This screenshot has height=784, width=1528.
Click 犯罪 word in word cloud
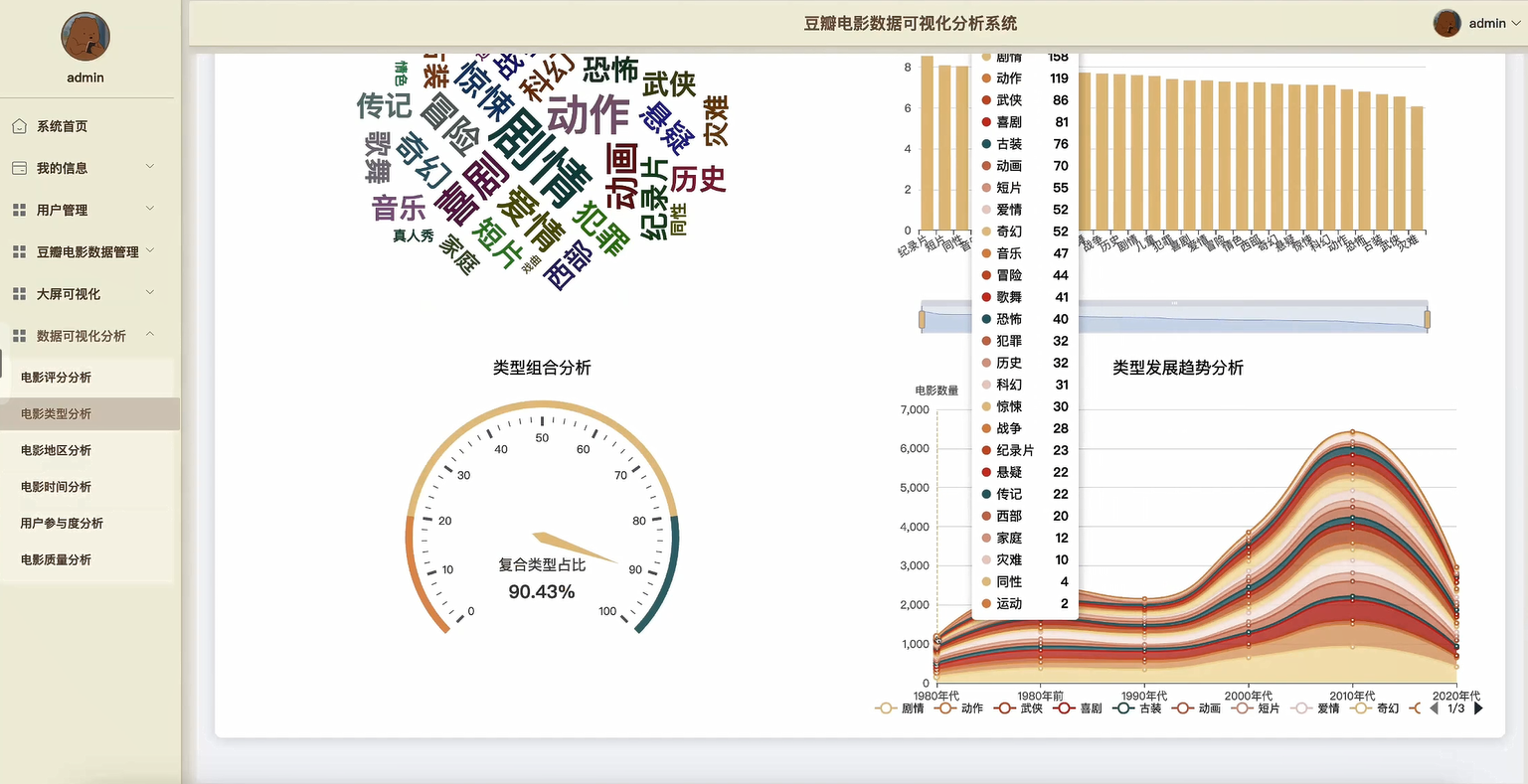pos(602,229)
